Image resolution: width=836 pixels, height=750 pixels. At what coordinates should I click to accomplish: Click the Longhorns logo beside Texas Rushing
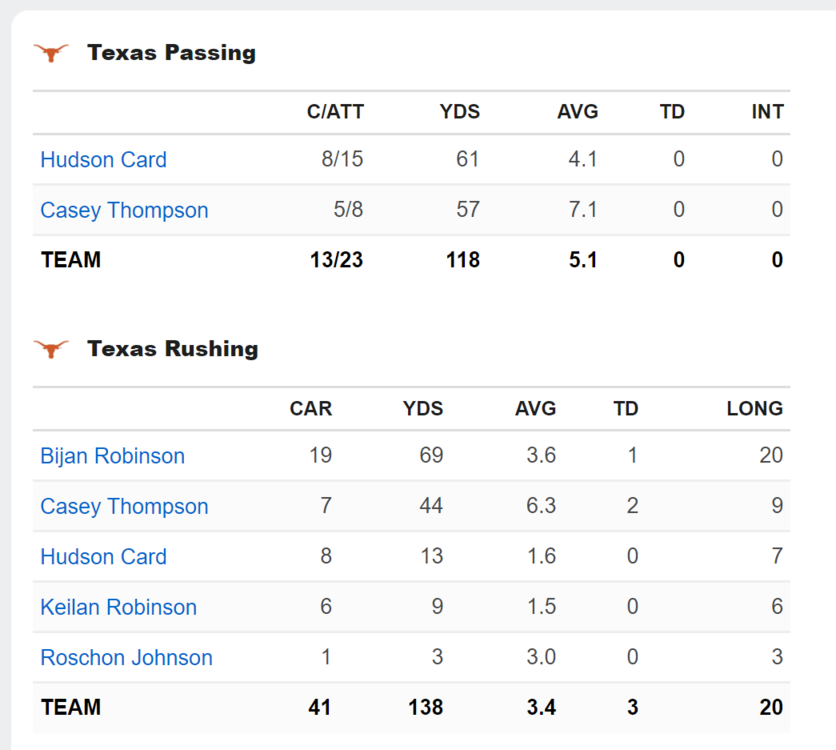[51, 349]
